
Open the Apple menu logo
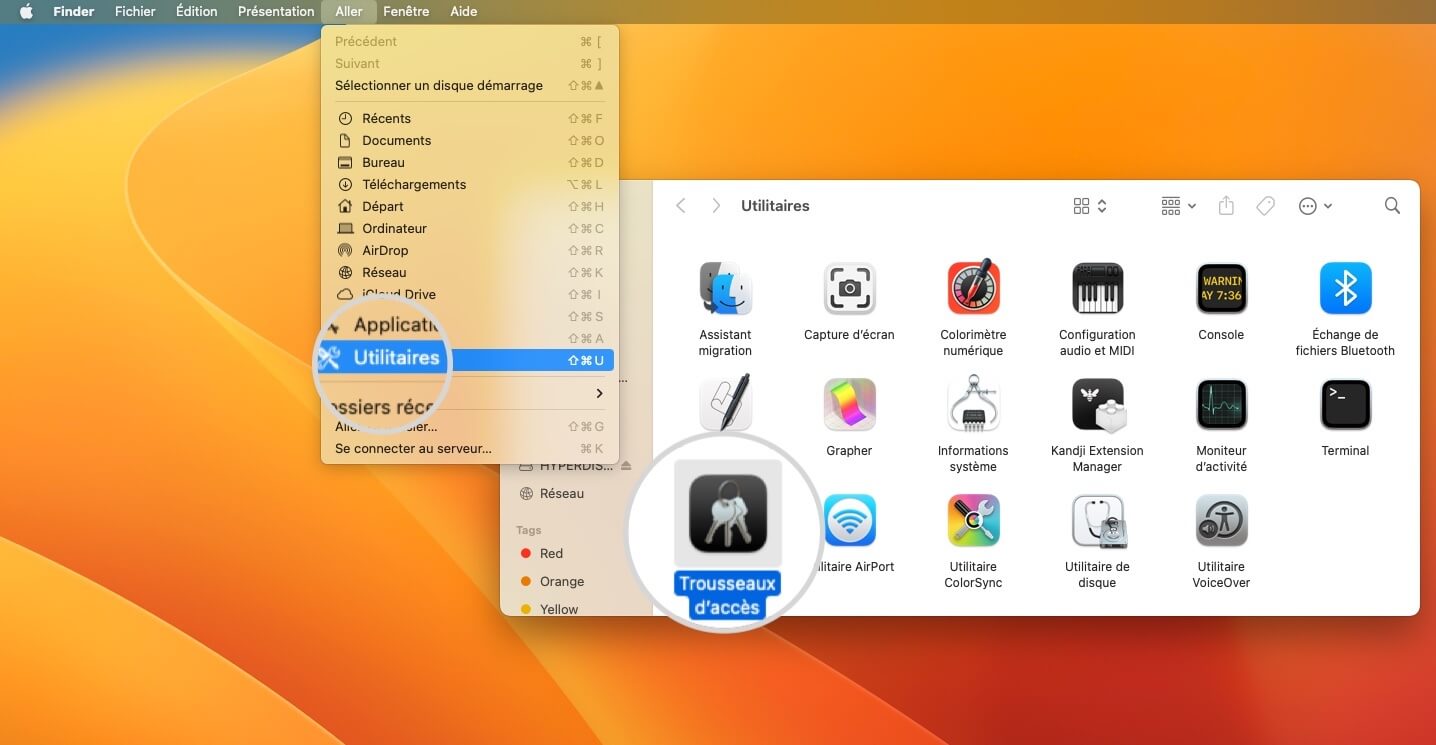pyautogui.click(x=27, y=12)
